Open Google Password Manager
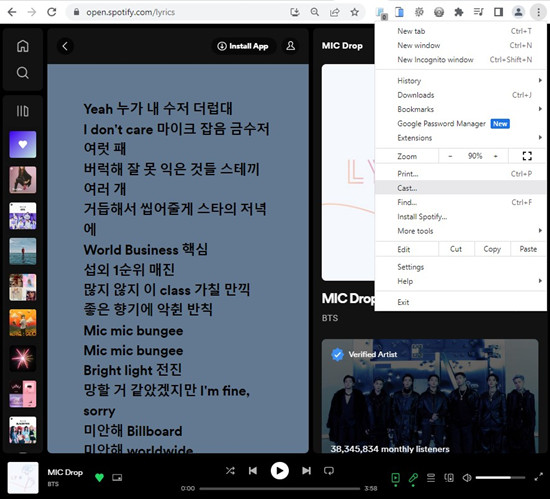 461,124
